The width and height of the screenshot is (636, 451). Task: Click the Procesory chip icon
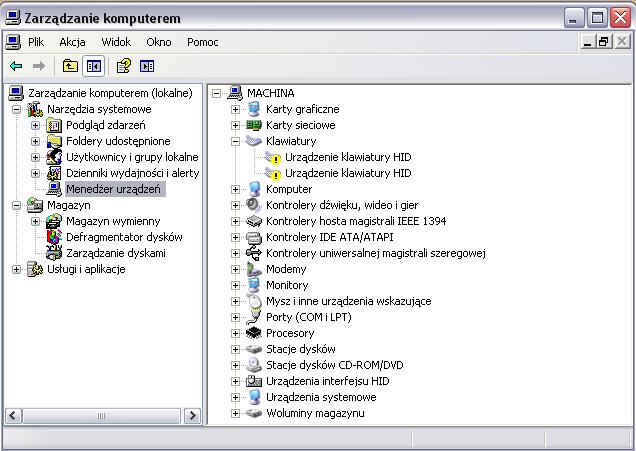[254, 333]
